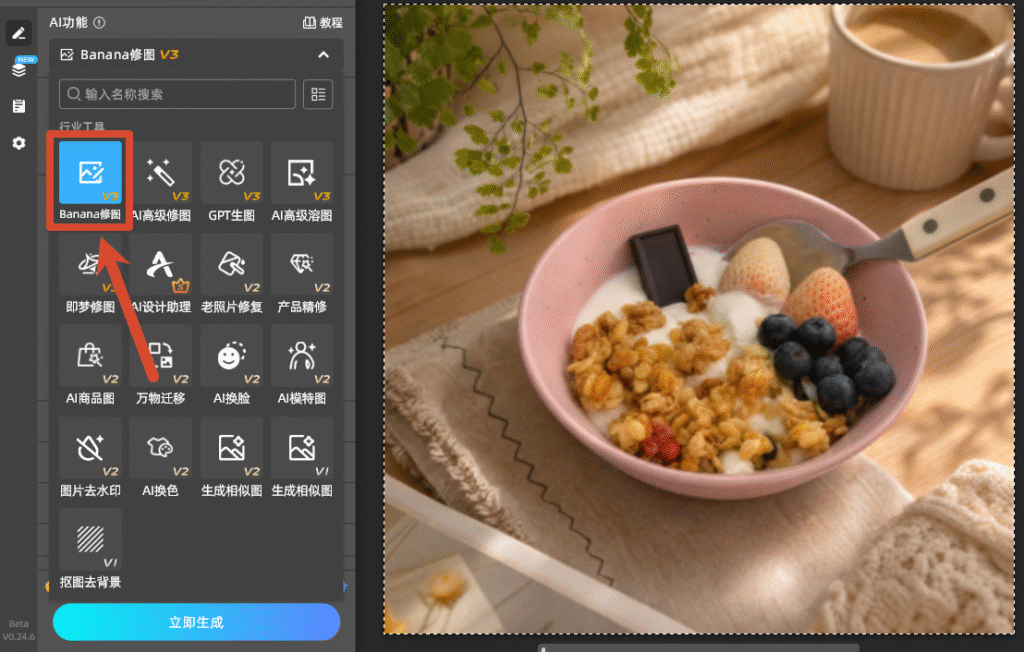Choose the GPT生图 tool

[x=231, y=181]
